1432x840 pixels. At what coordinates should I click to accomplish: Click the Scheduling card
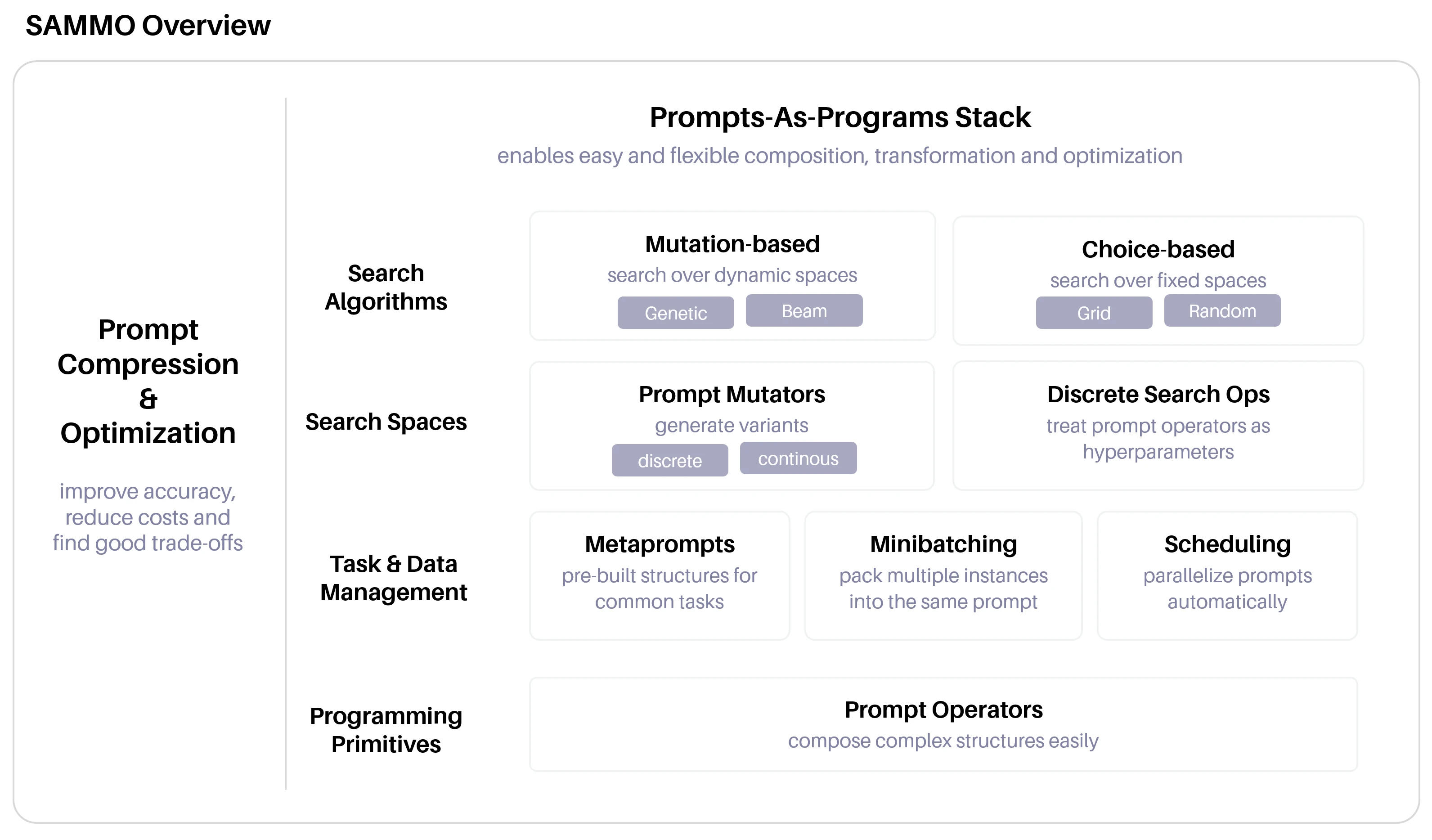pos(1227,576)
